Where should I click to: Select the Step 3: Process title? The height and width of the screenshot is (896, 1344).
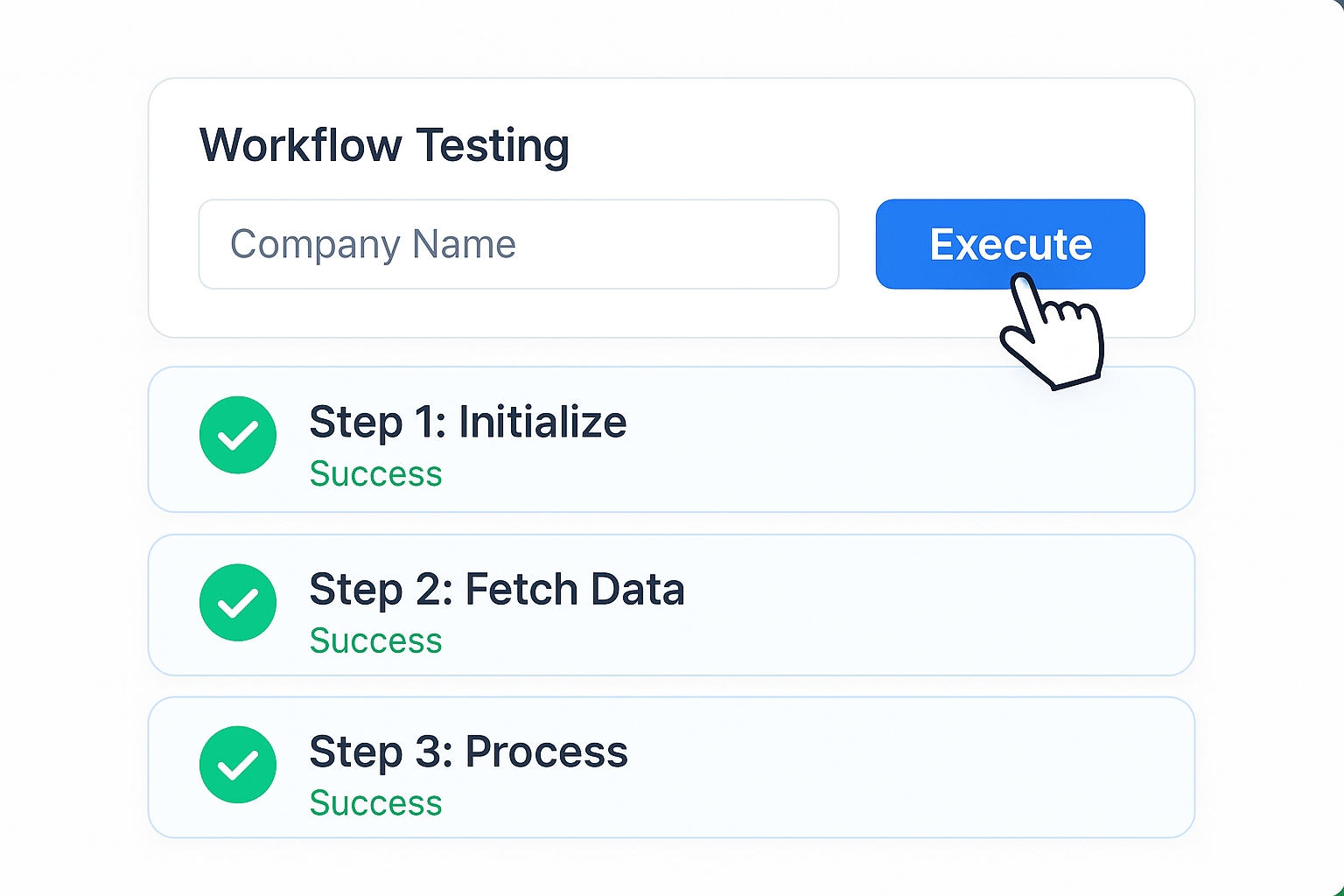[x=468, y=752]
